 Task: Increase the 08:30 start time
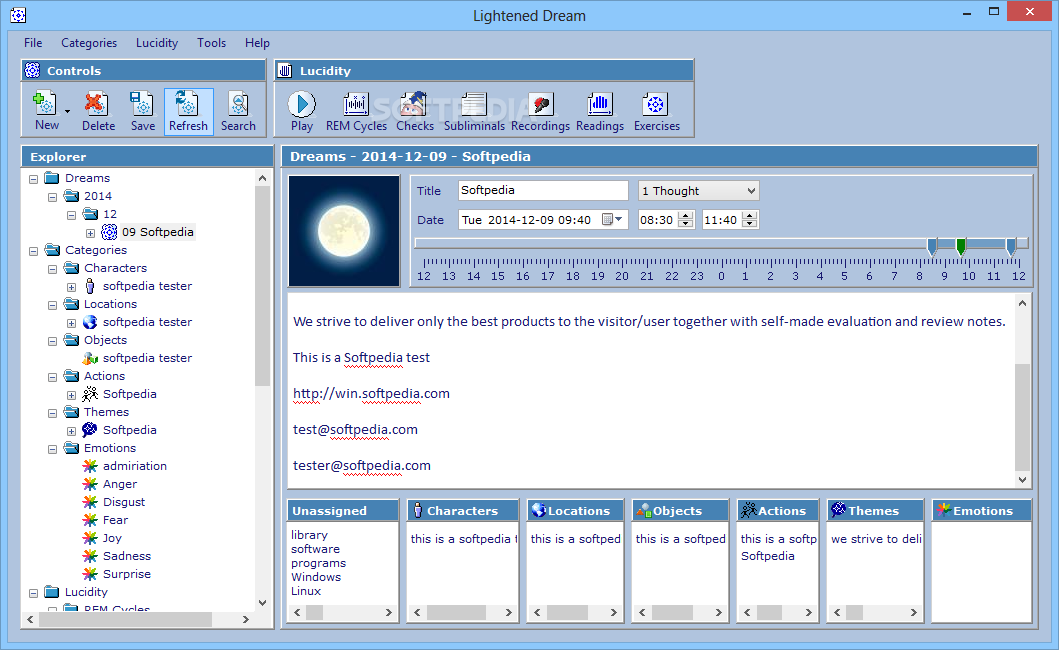(686, 216)
